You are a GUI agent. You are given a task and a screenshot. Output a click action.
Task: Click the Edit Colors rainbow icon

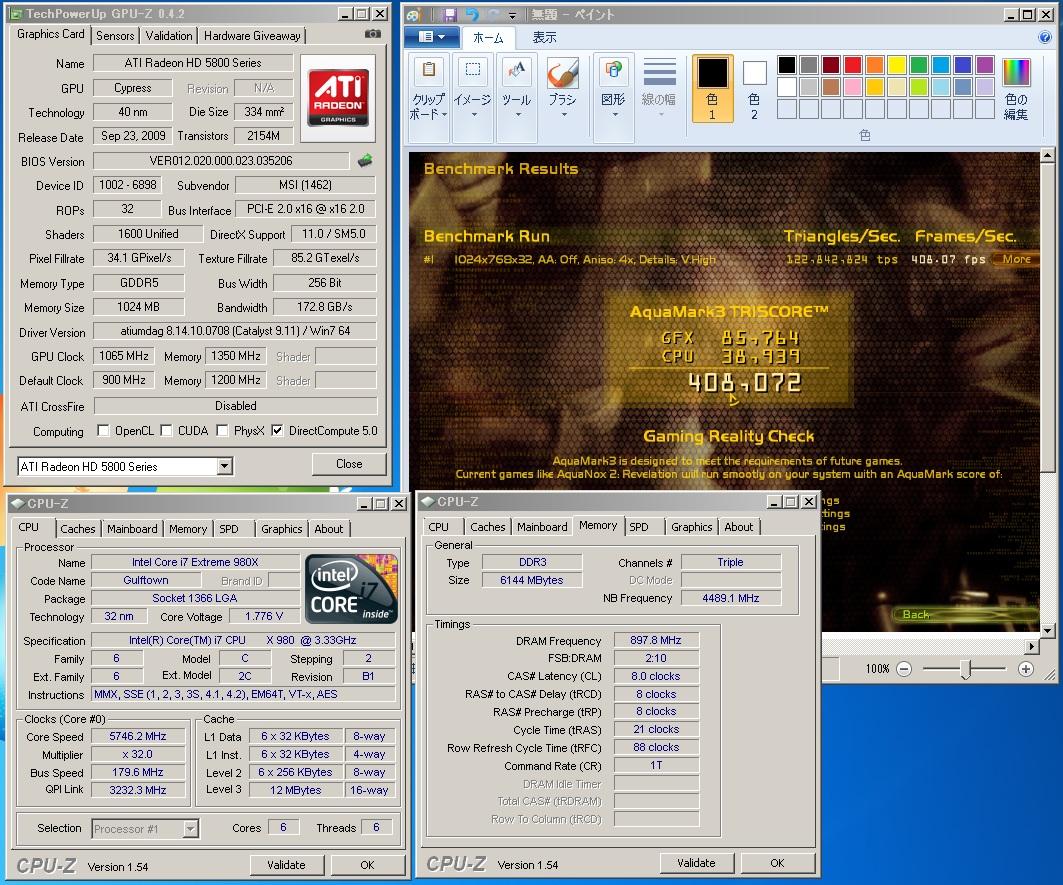point(1016,90)
